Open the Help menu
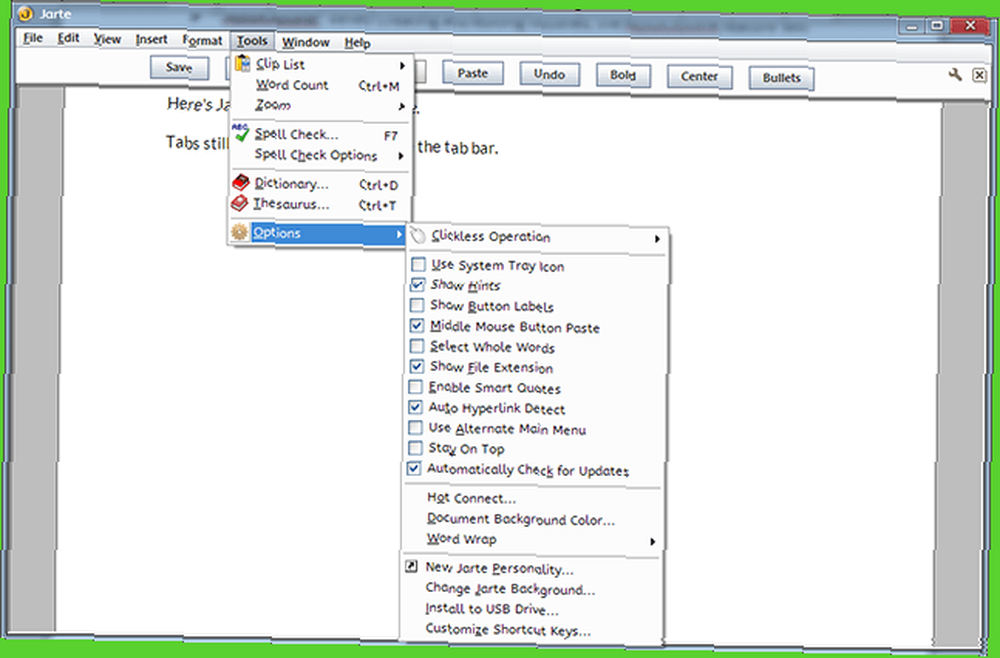This screenshot has width=1000, height=658. coord(357,43)
